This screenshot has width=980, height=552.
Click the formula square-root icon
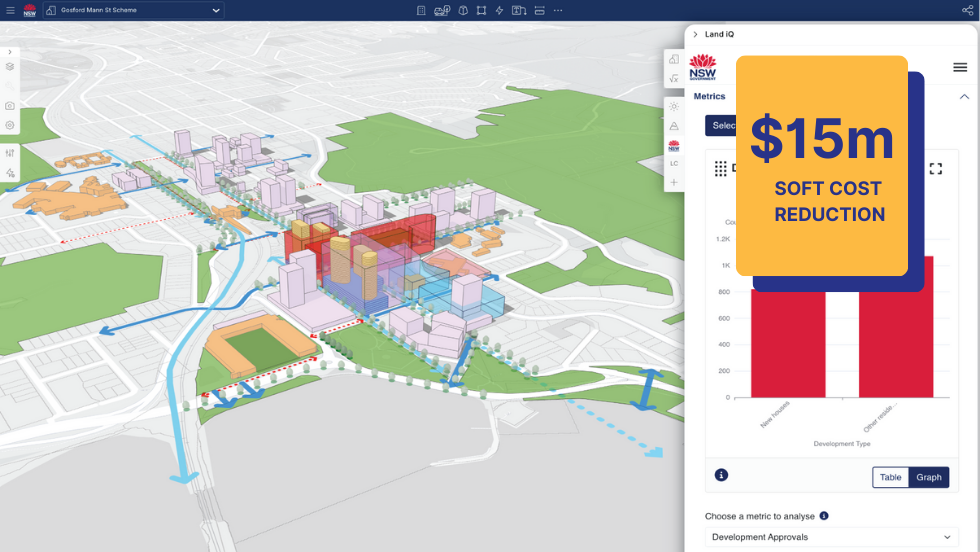click(x=674, y=78)
